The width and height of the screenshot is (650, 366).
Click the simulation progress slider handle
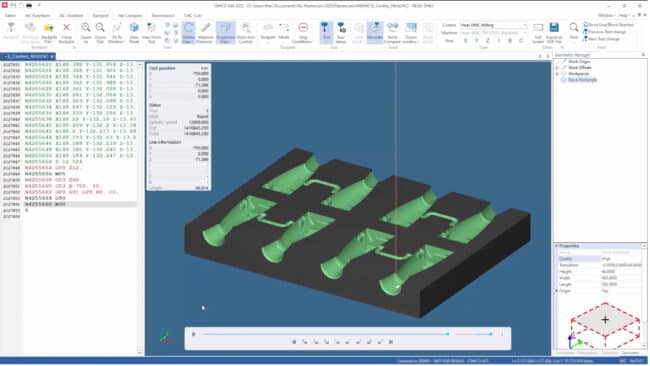(447, 334)
